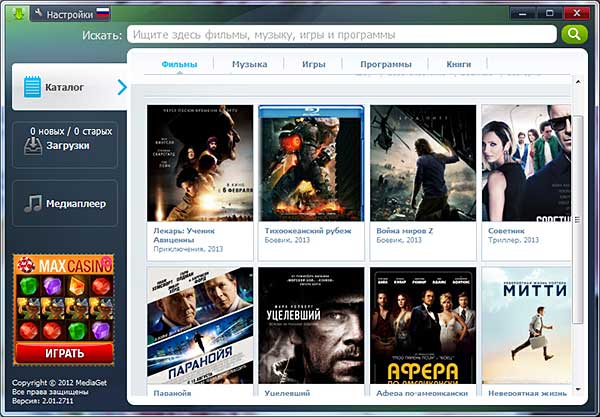The width and height of the screenshot is (600, 417).
Task: Click the MediaGet green arrow logo
Action: (15, 14)
